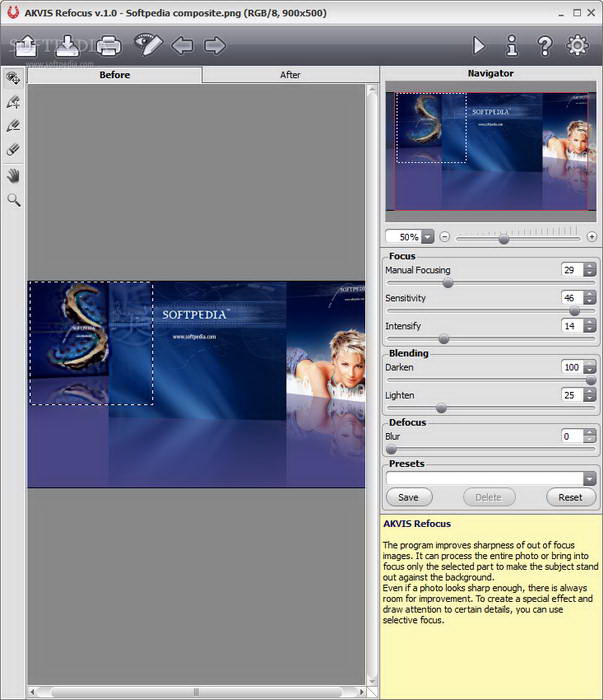This screenshot has width=603, height=700.
Task: Select the focus area pencil tool
Action: 13,102
